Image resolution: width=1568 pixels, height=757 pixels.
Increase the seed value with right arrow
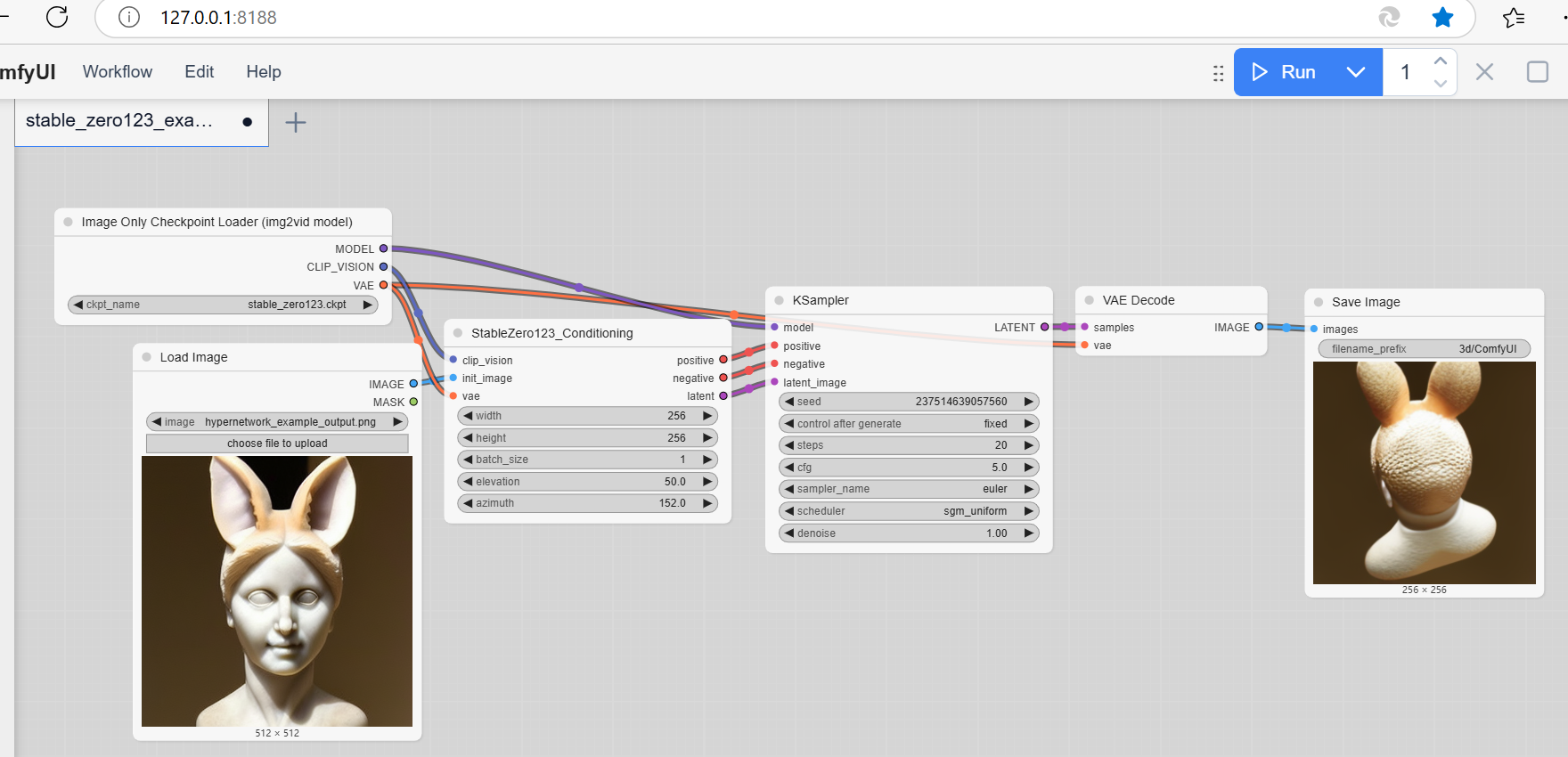point(1029,402)
